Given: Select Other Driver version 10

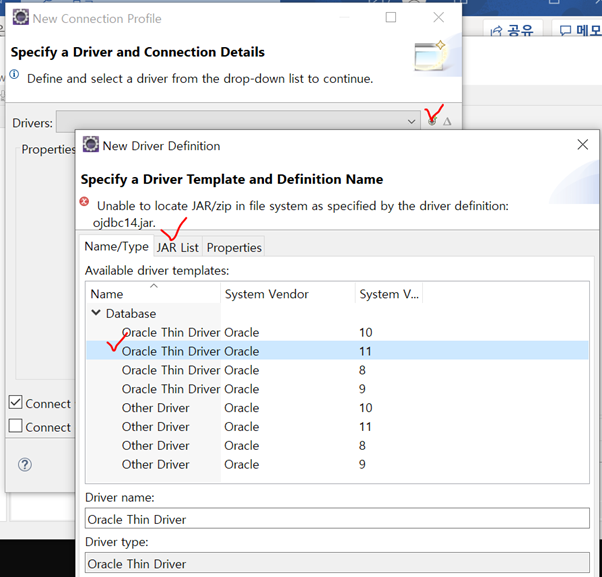Looking at the screenshot, I should (337, 407).
